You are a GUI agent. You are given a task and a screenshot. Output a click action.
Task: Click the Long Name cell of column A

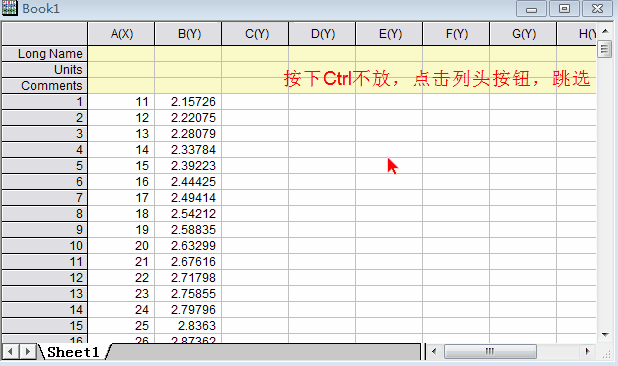pos(121,54)
